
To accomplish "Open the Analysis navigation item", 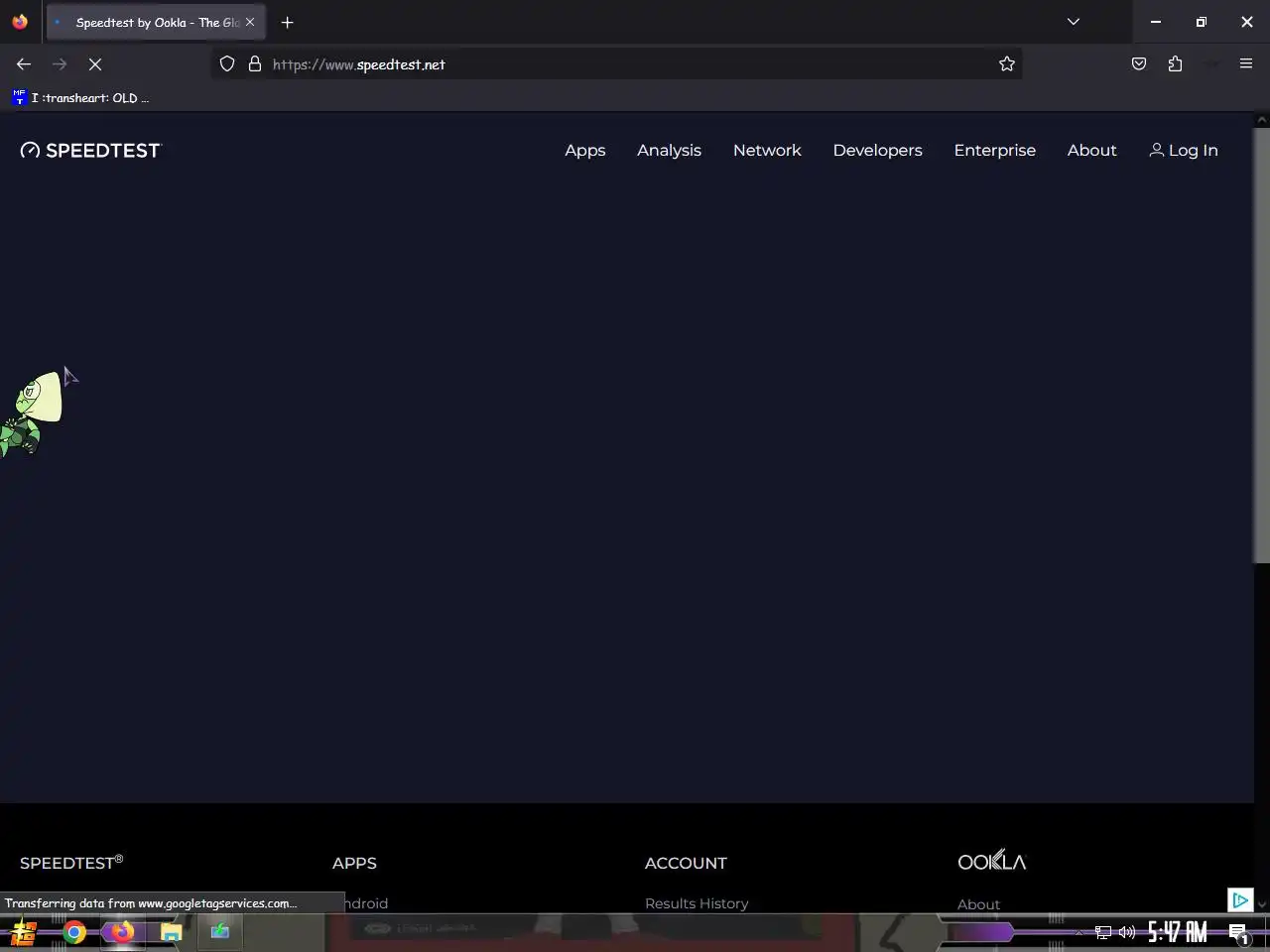I will (x=669, y=150).
